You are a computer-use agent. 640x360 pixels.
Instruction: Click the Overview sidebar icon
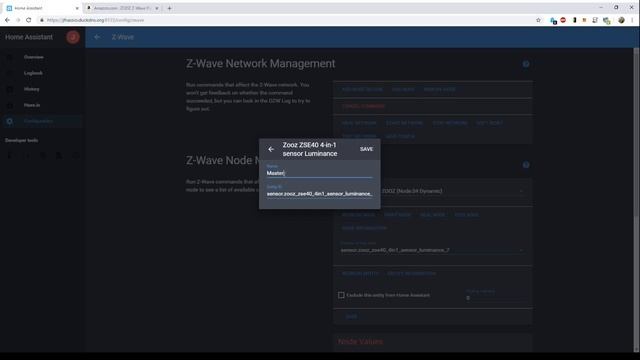tap(10, 57)
